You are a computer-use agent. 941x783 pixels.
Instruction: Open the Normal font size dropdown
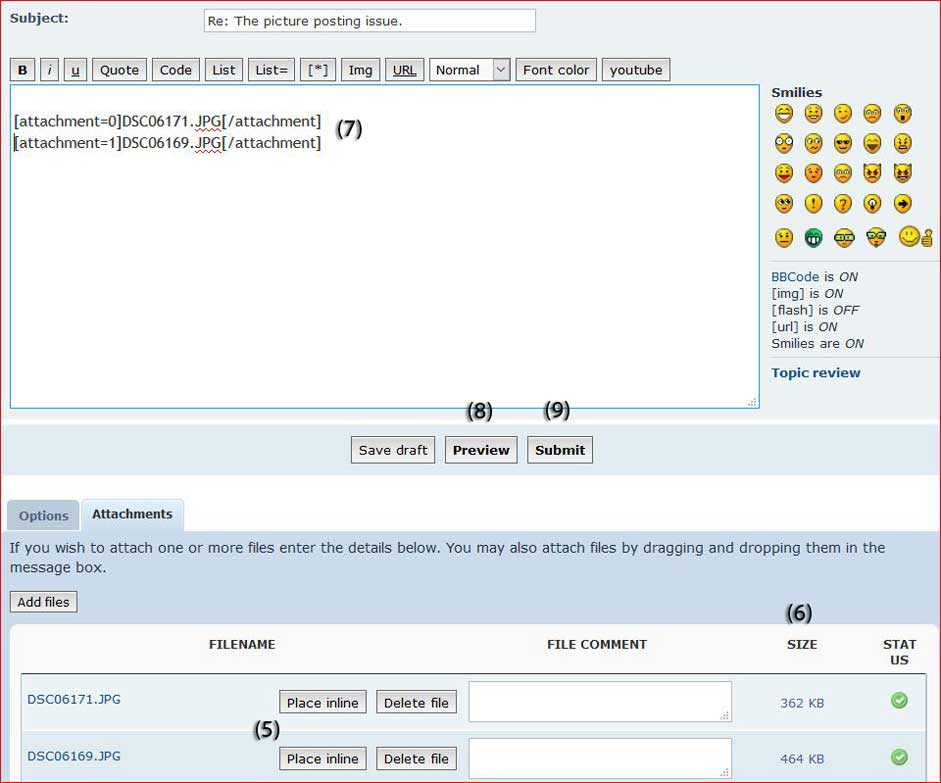pos(470,70)
